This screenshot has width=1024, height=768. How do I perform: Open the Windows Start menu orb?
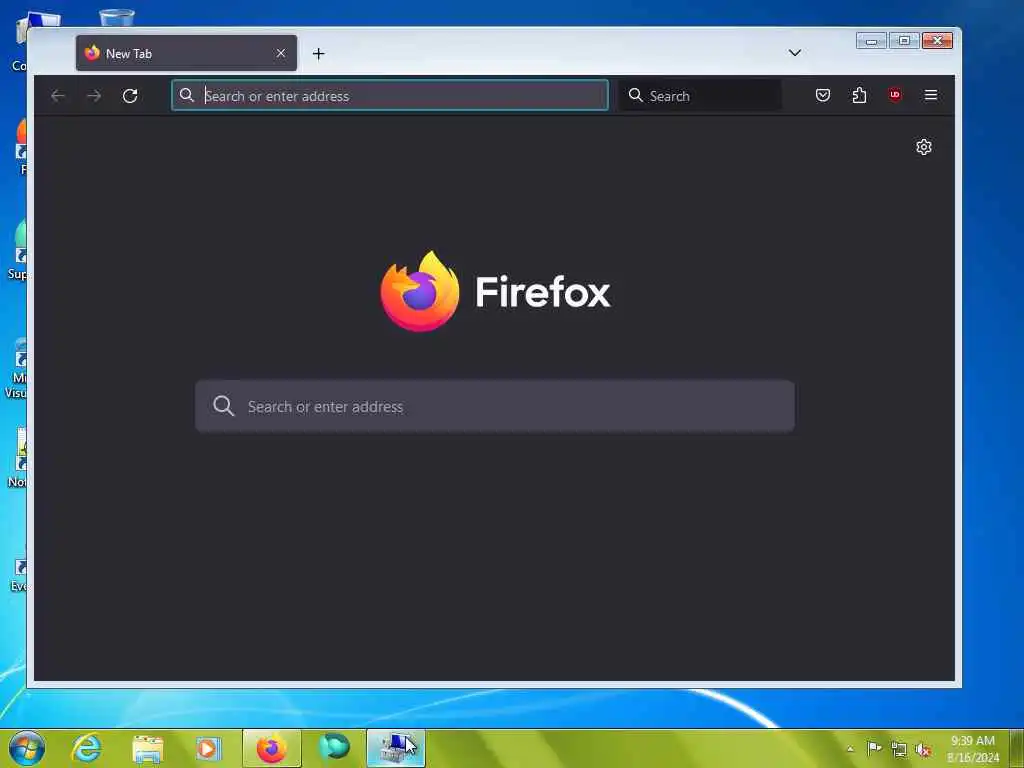27,748
